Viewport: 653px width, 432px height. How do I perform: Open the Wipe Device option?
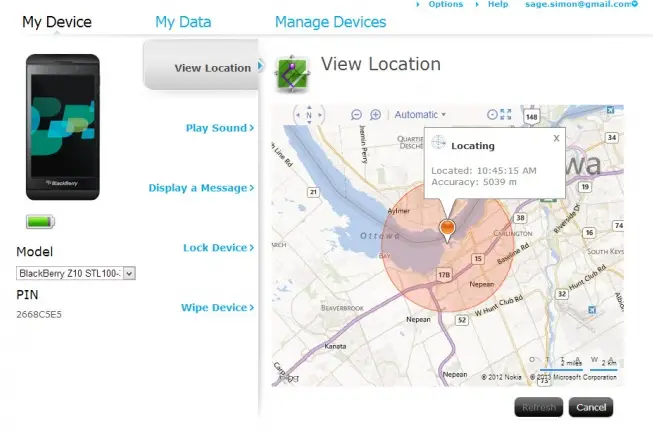coord(217,308)
